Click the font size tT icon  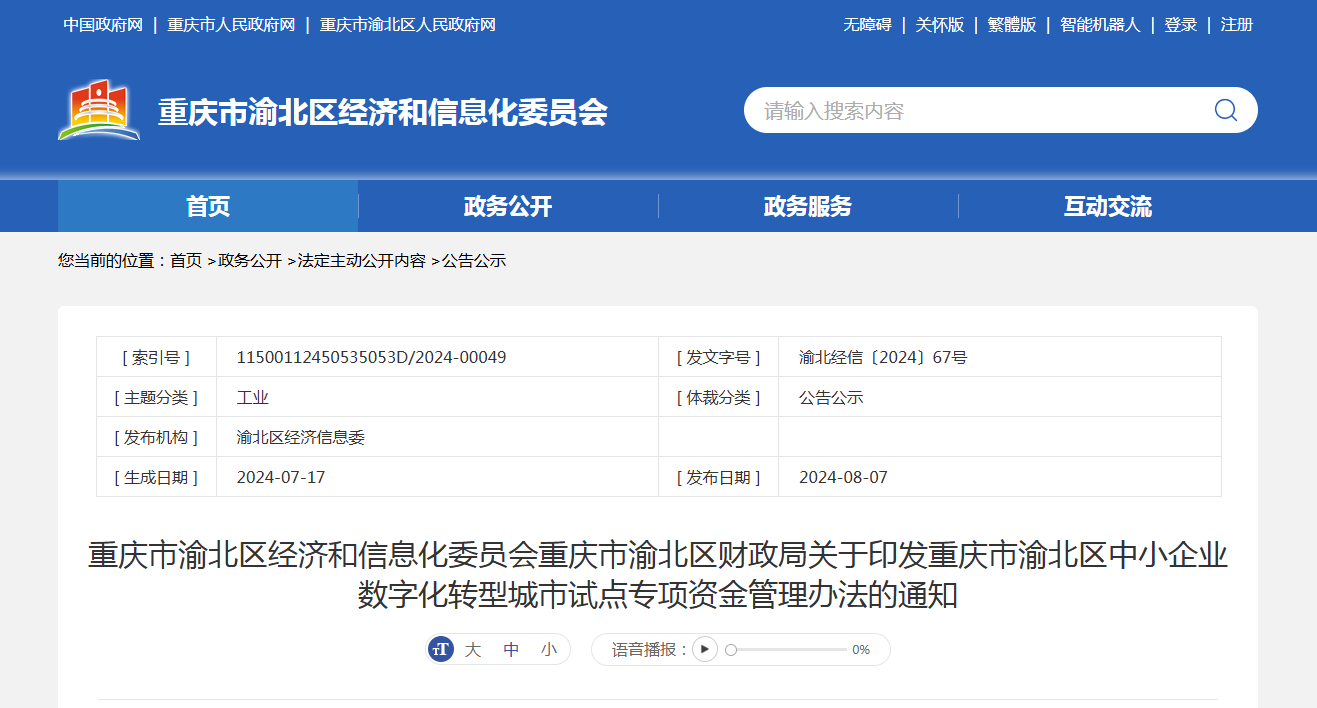pos(441,650)
